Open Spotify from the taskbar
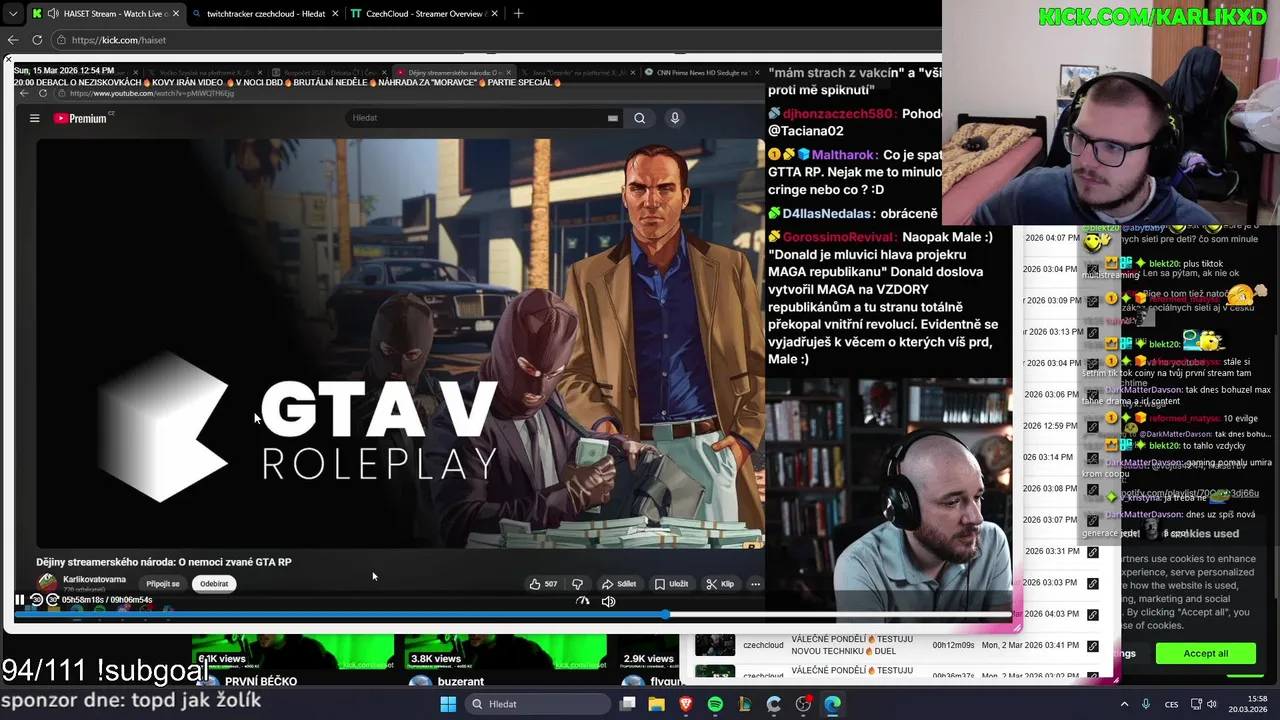This screenshot has width=1280, height=720. coord(715,704)
